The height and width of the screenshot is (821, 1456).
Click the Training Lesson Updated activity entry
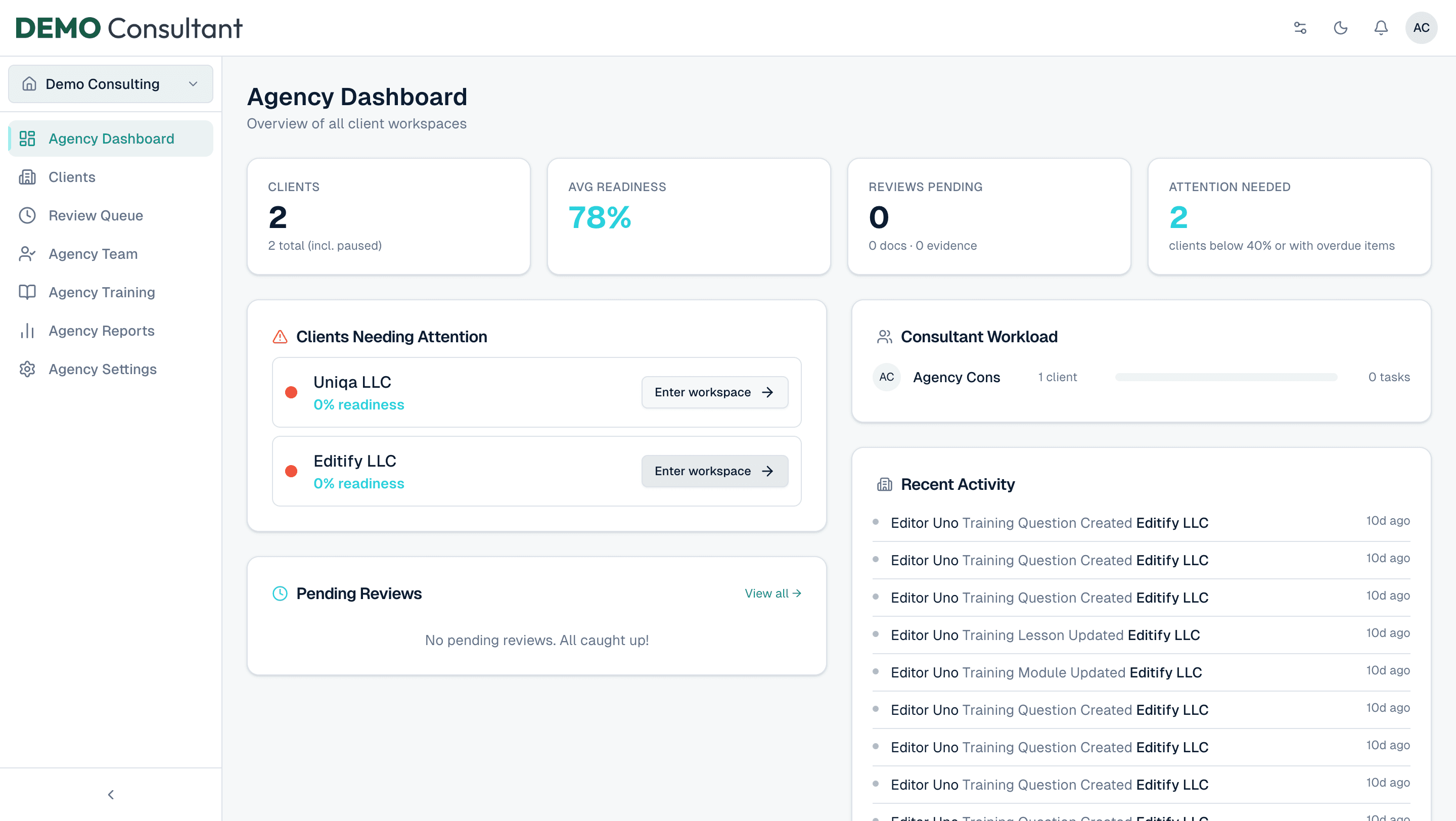(1141, 634)
